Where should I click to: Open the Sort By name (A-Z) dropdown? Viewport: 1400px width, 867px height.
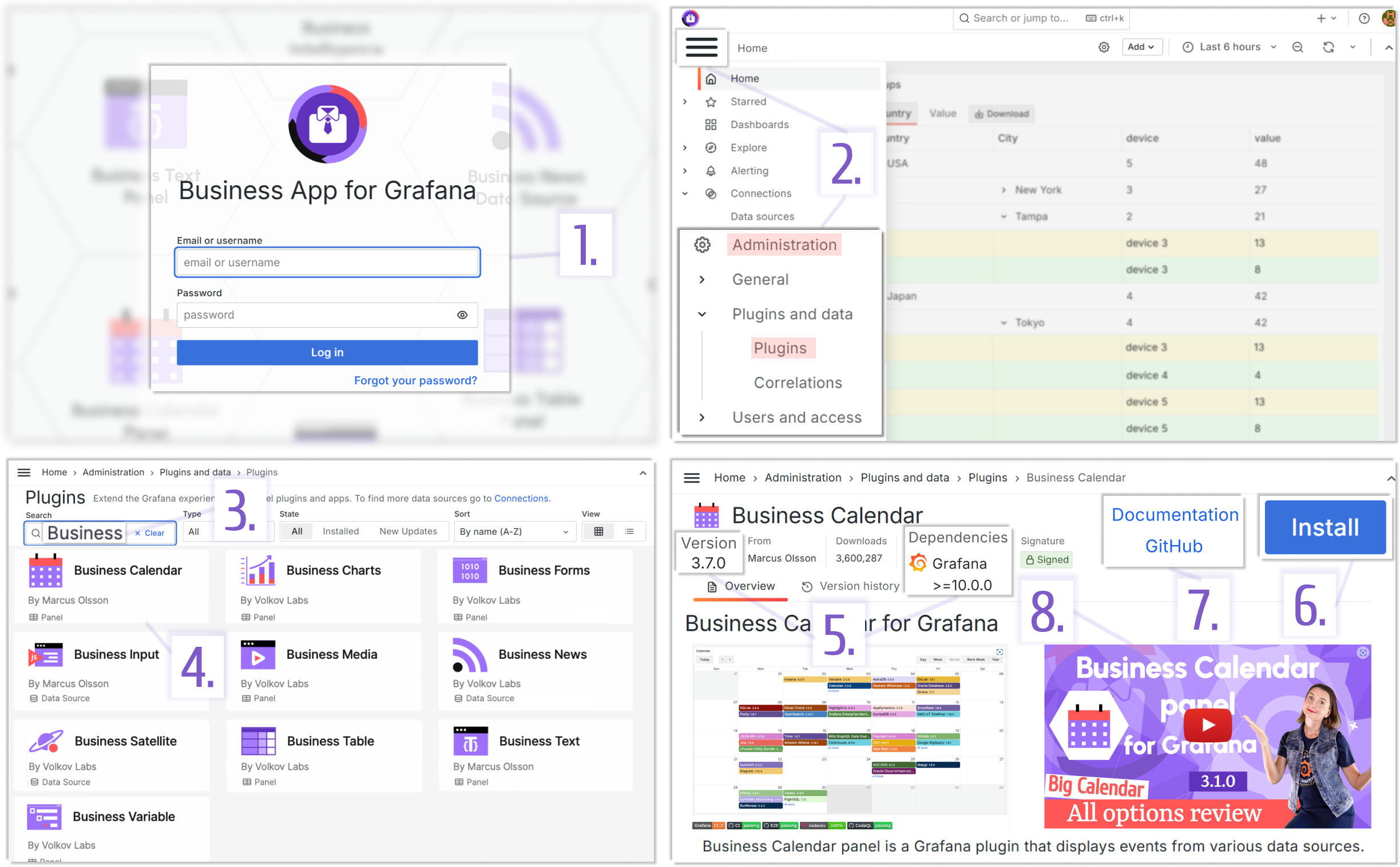click(514, 531)
